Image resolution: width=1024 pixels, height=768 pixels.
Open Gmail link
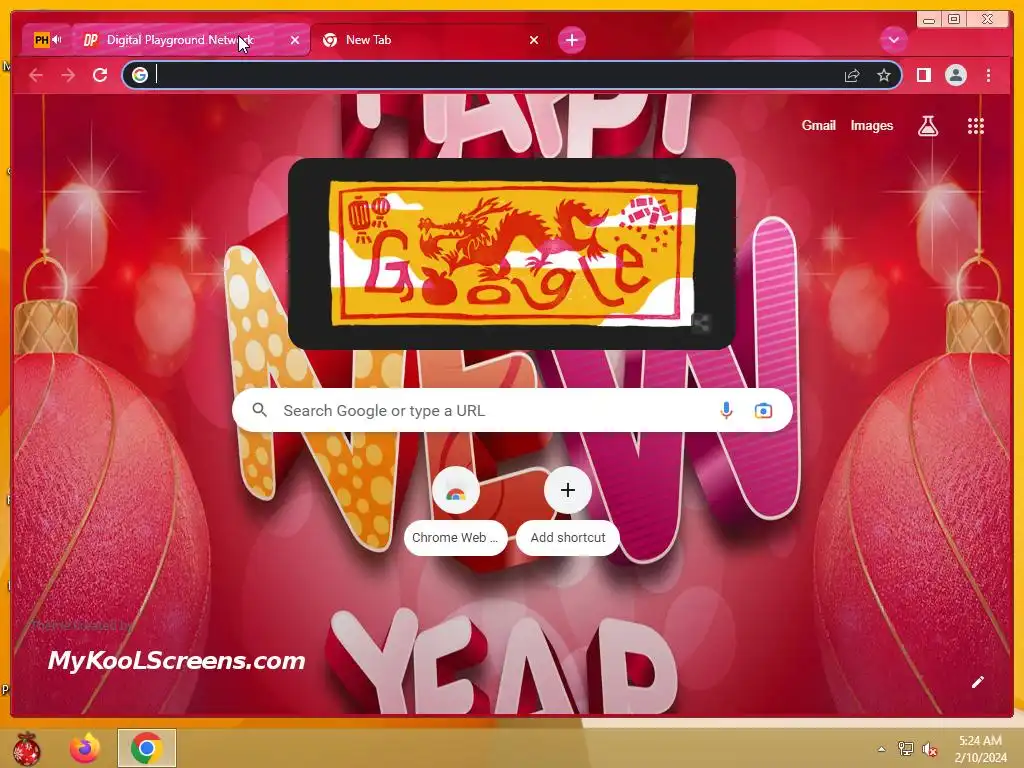(818, 125)
